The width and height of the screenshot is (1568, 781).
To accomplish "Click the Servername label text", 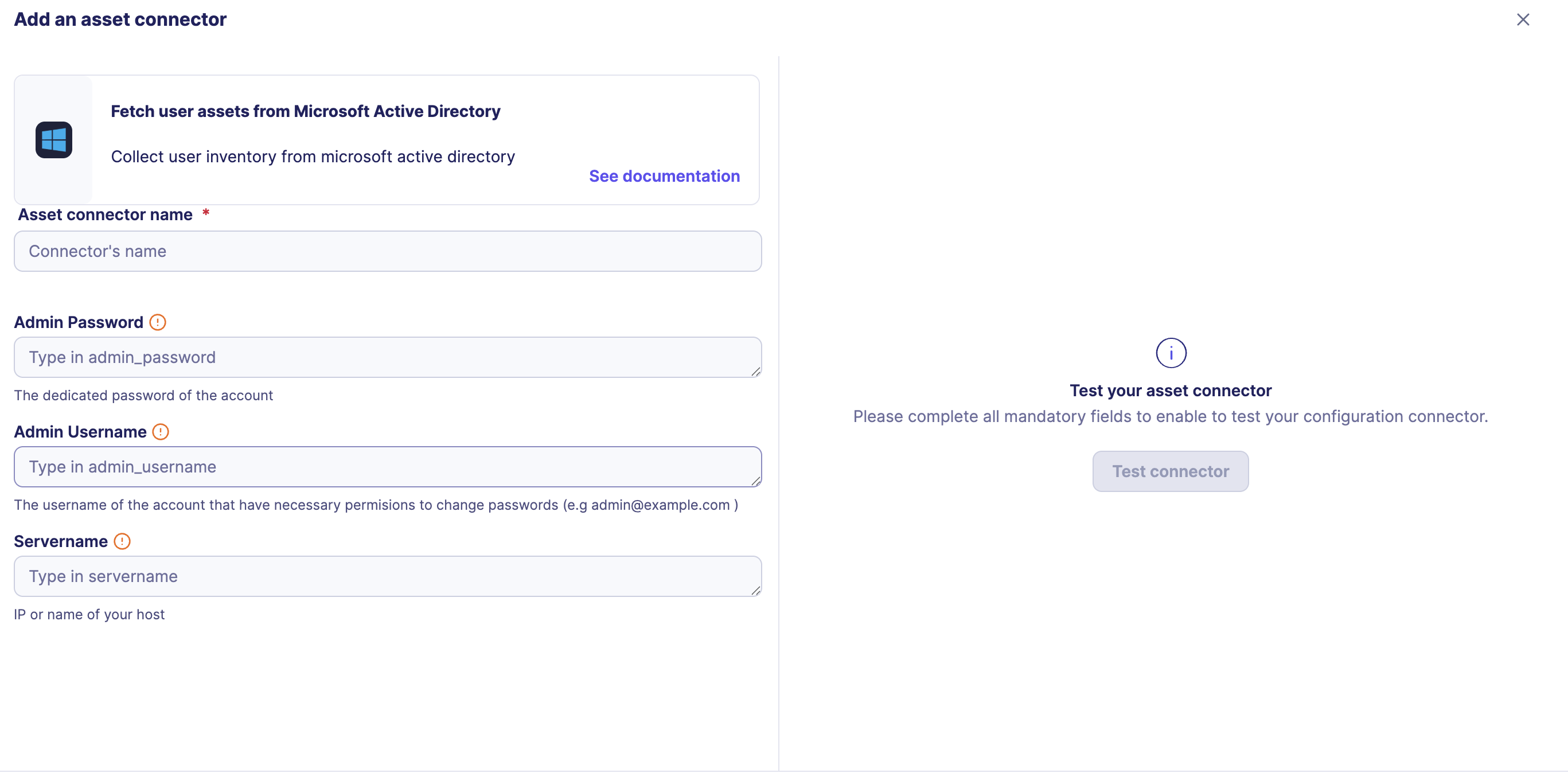I will [61, 541].
